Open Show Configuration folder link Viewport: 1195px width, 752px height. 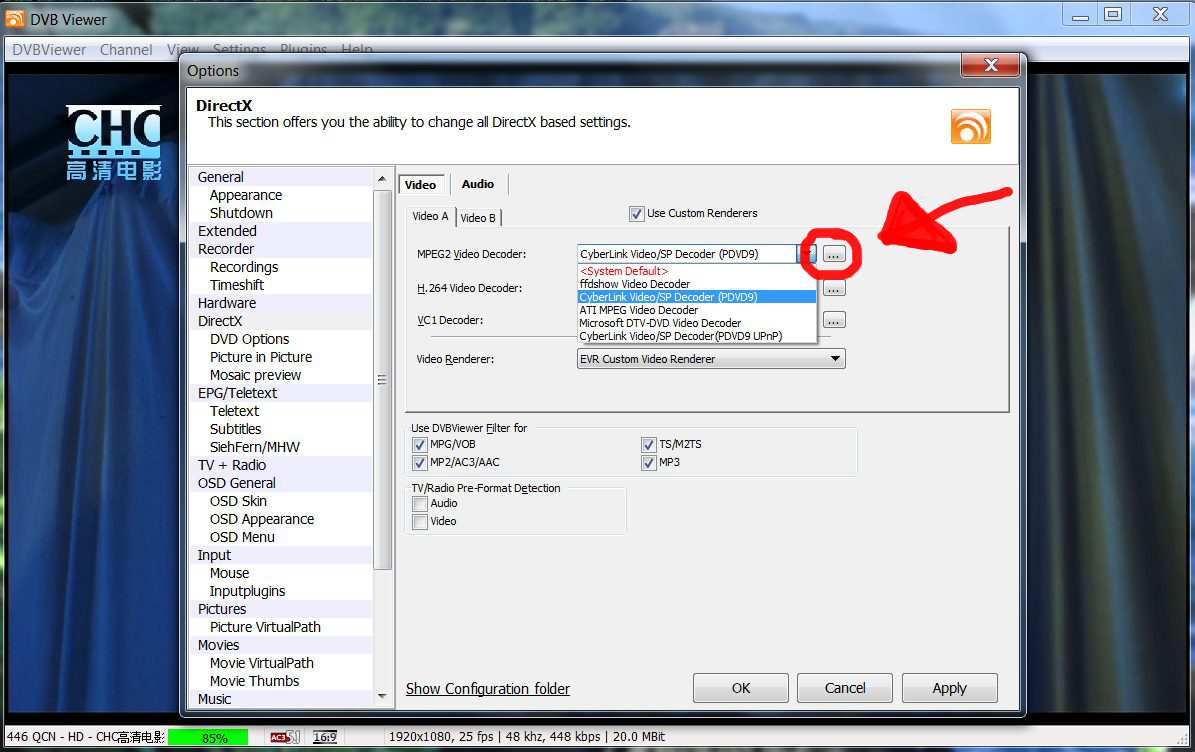click(488, 689)
